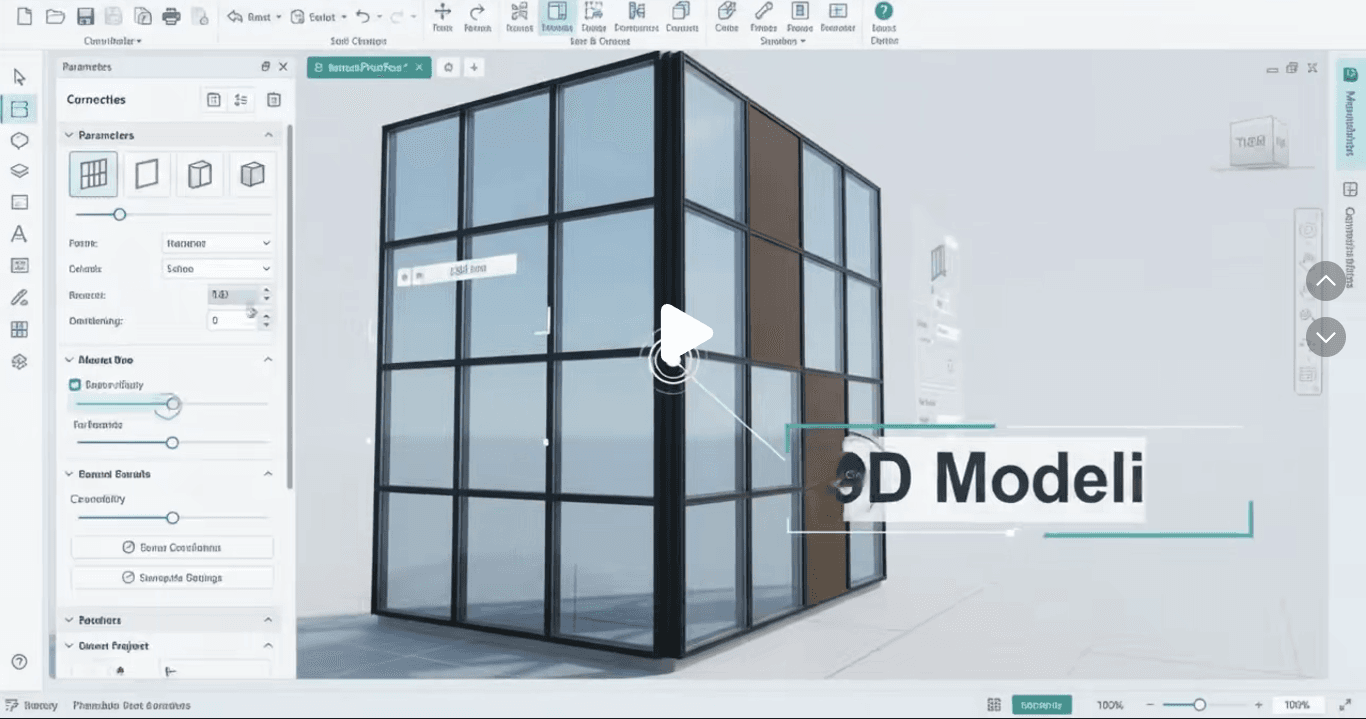Open dropdown arrow beside the 'Rmst' toolbar button
This screenshot has height=719, width=1366.
279,17
